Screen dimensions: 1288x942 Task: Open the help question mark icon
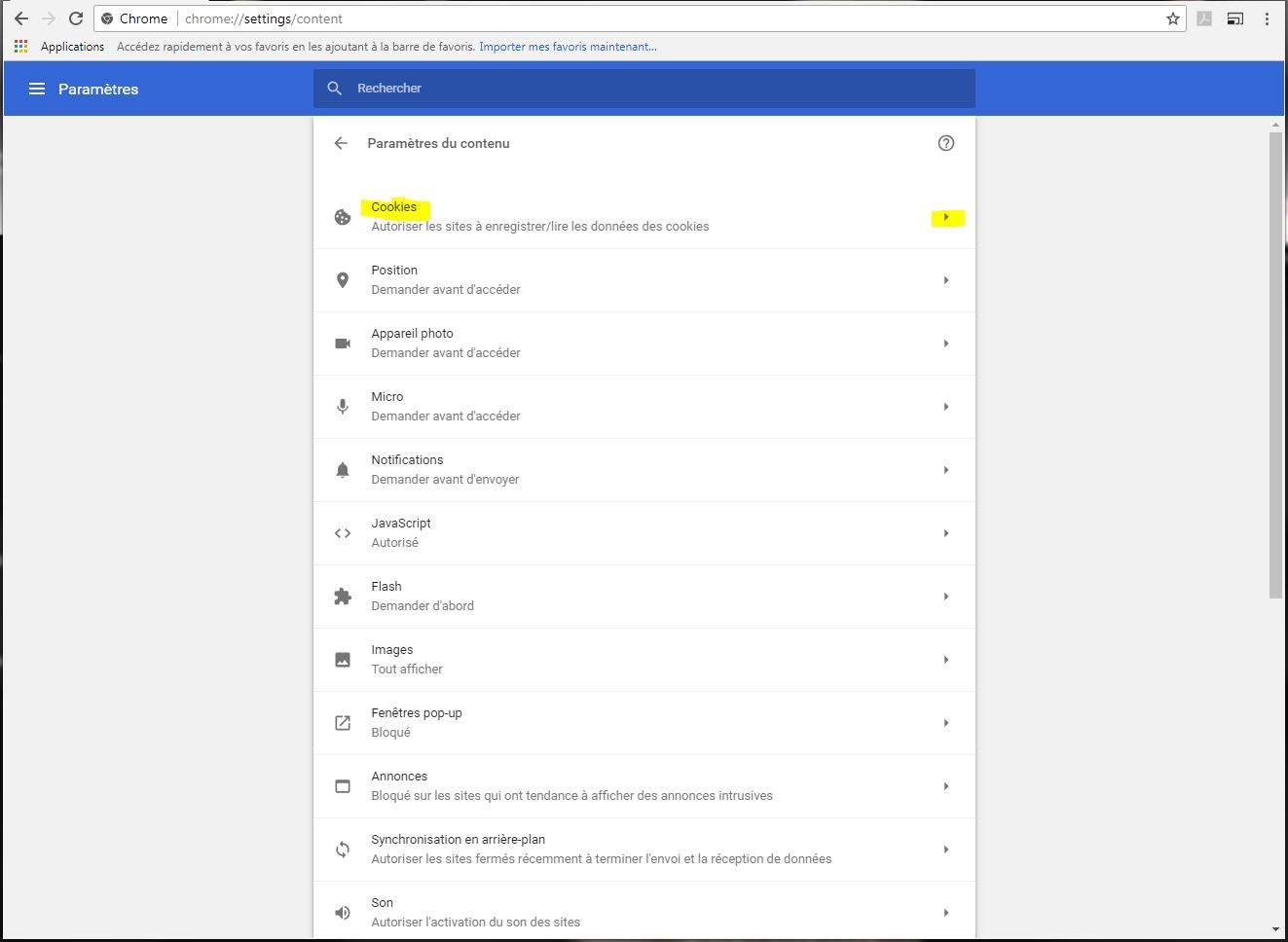(945, 143)
